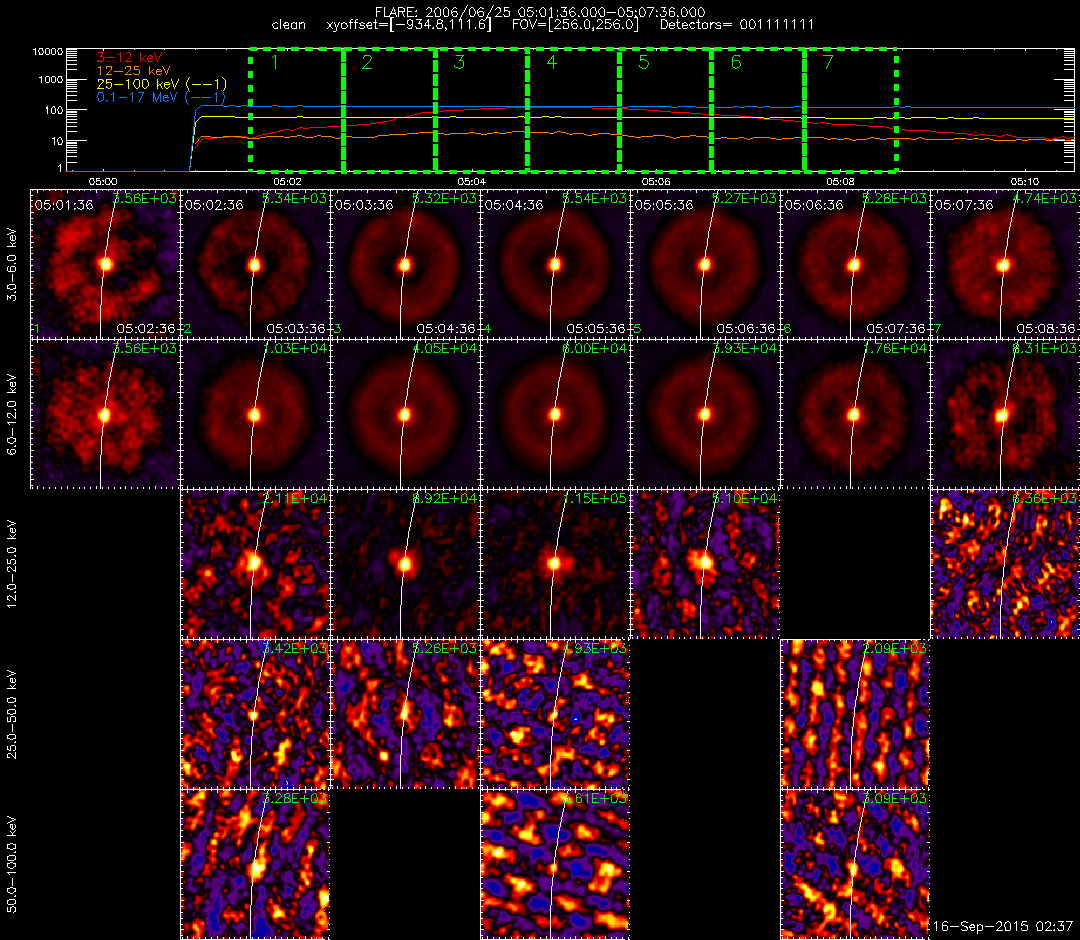Click the 'Detectors= 001111111' header text

[x=737, y=25]
